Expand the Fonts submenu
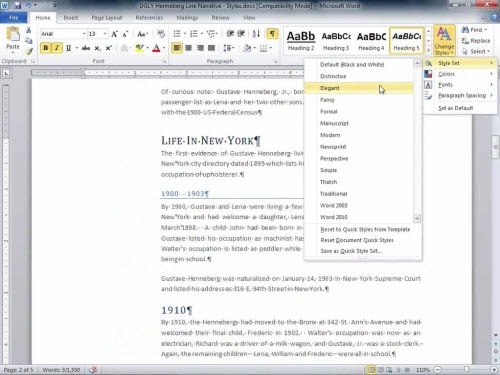 pos(460,85)
